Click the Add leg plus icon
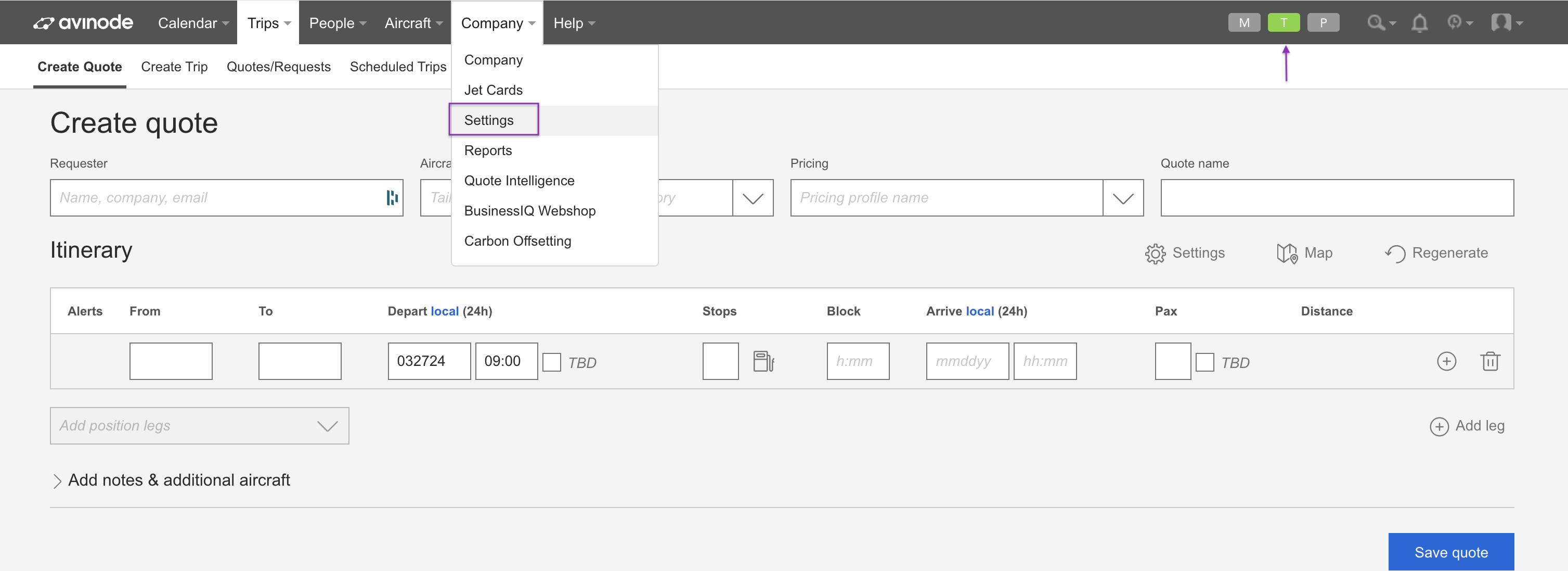The image size is (1568, 571). click(1439, 427)
